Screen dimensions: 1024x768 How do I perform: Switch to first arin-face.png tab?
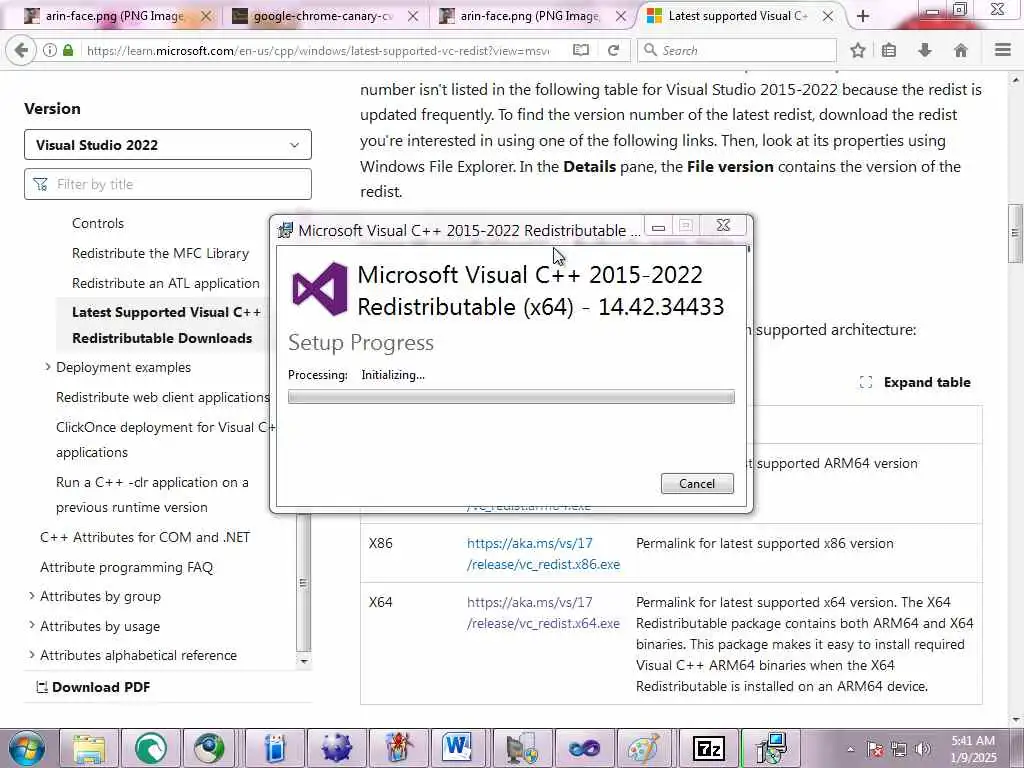pos(114,16)
